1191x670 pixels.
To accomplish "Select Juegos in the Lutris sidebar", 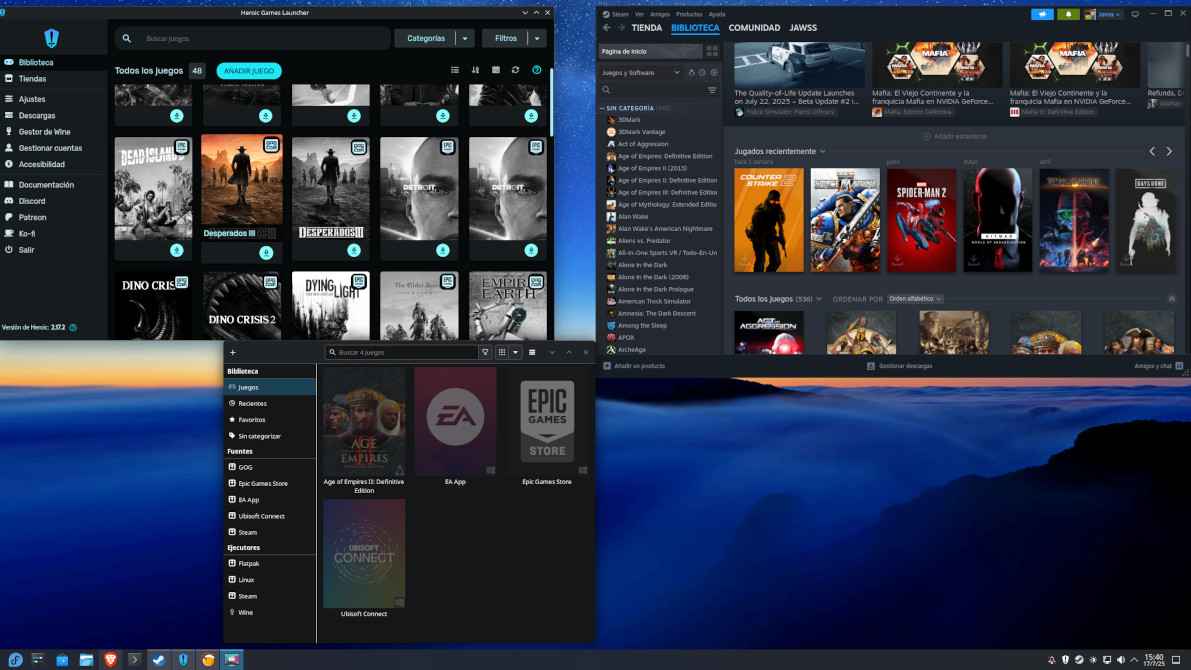I will (270, 387).
